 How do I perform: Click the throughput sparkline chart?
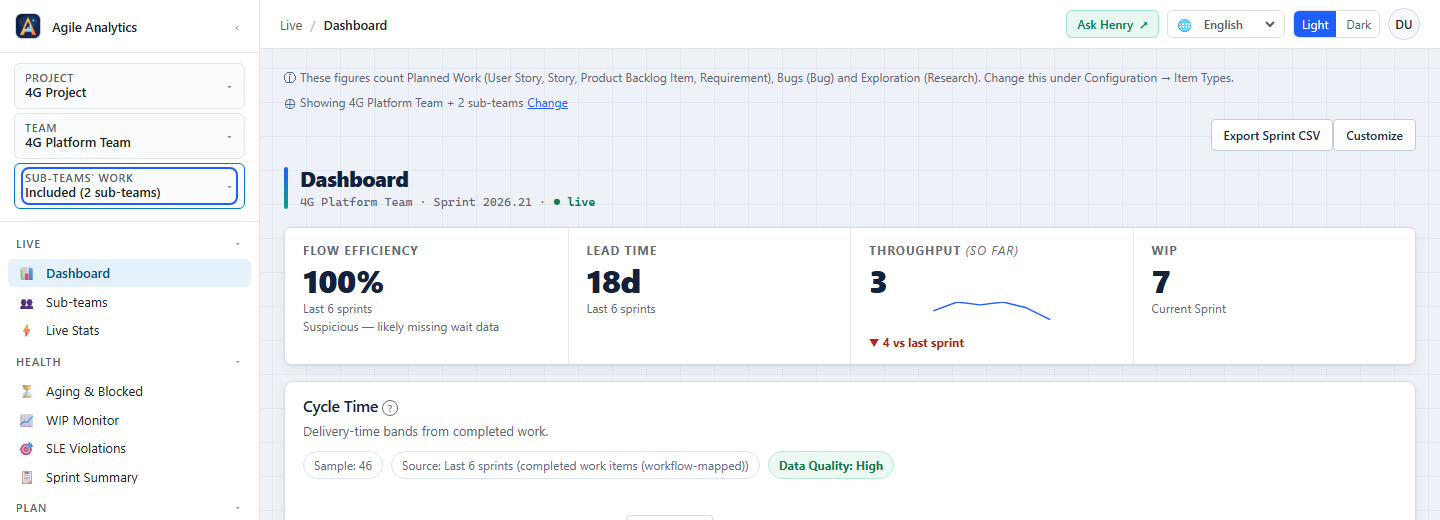(991, 309)
